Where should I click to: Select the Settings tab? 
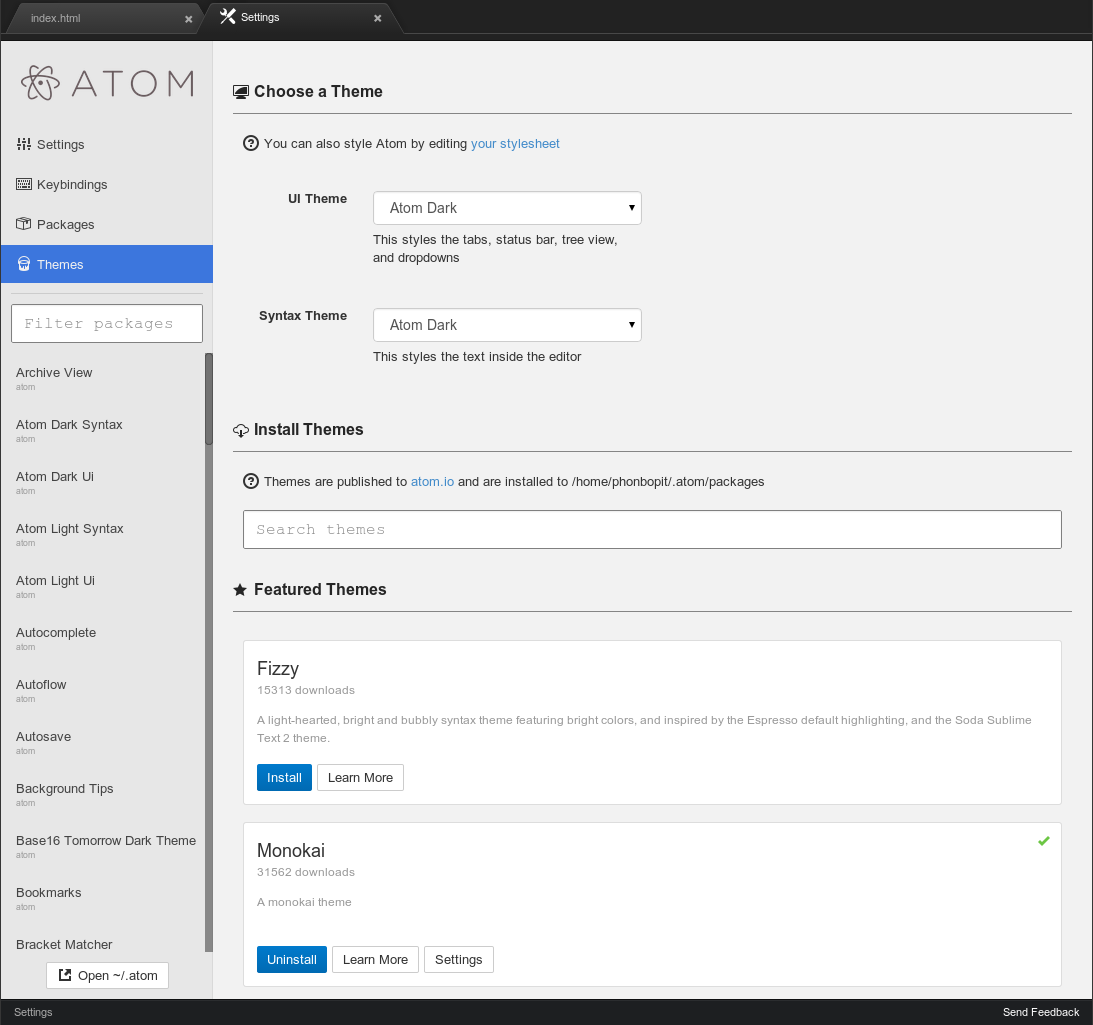coord(301,17)
